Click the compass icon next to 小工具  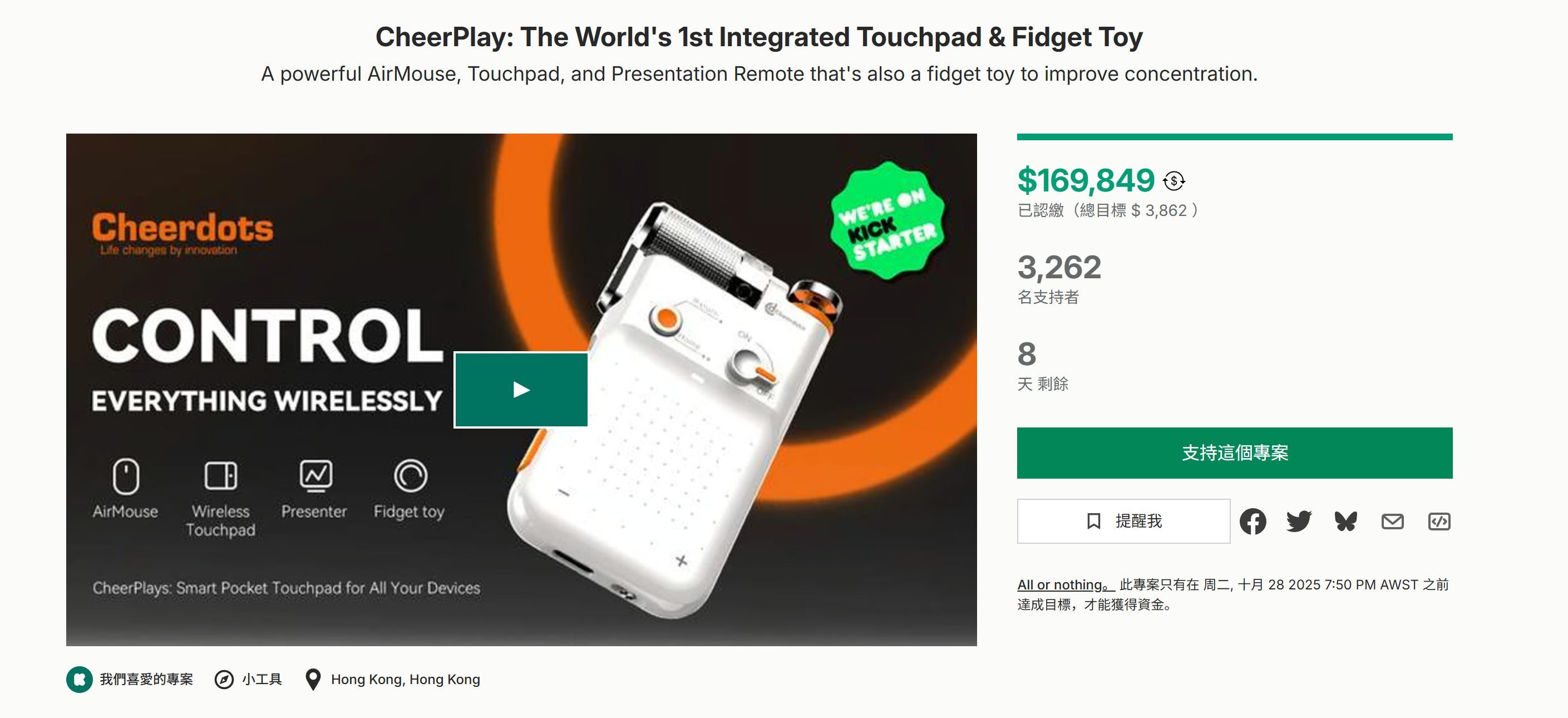pyautogui.click(x=224, y=679)
